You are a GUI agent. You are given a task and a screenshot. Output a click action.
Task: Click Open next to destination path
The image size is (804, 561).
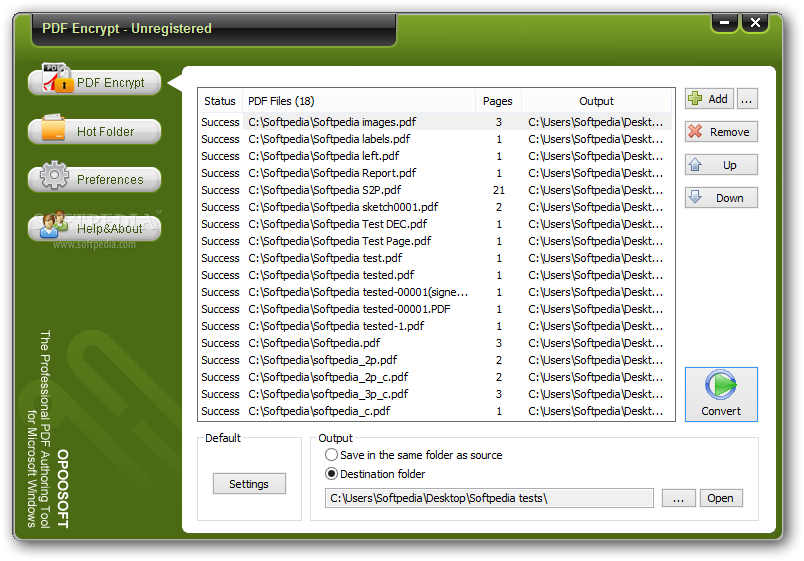tap(720, 498)
